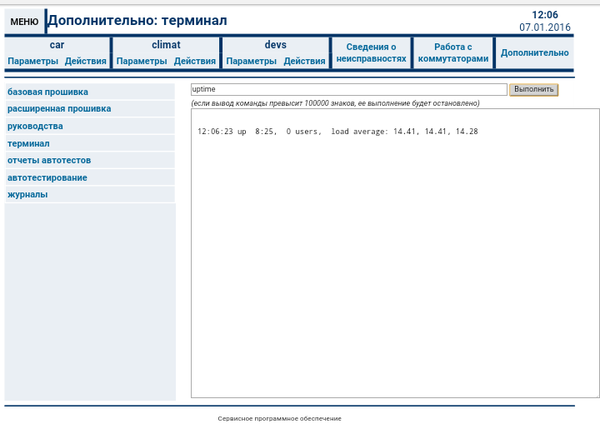
Task: Select терминал in sidebar
Action: (x=28, y=143)
